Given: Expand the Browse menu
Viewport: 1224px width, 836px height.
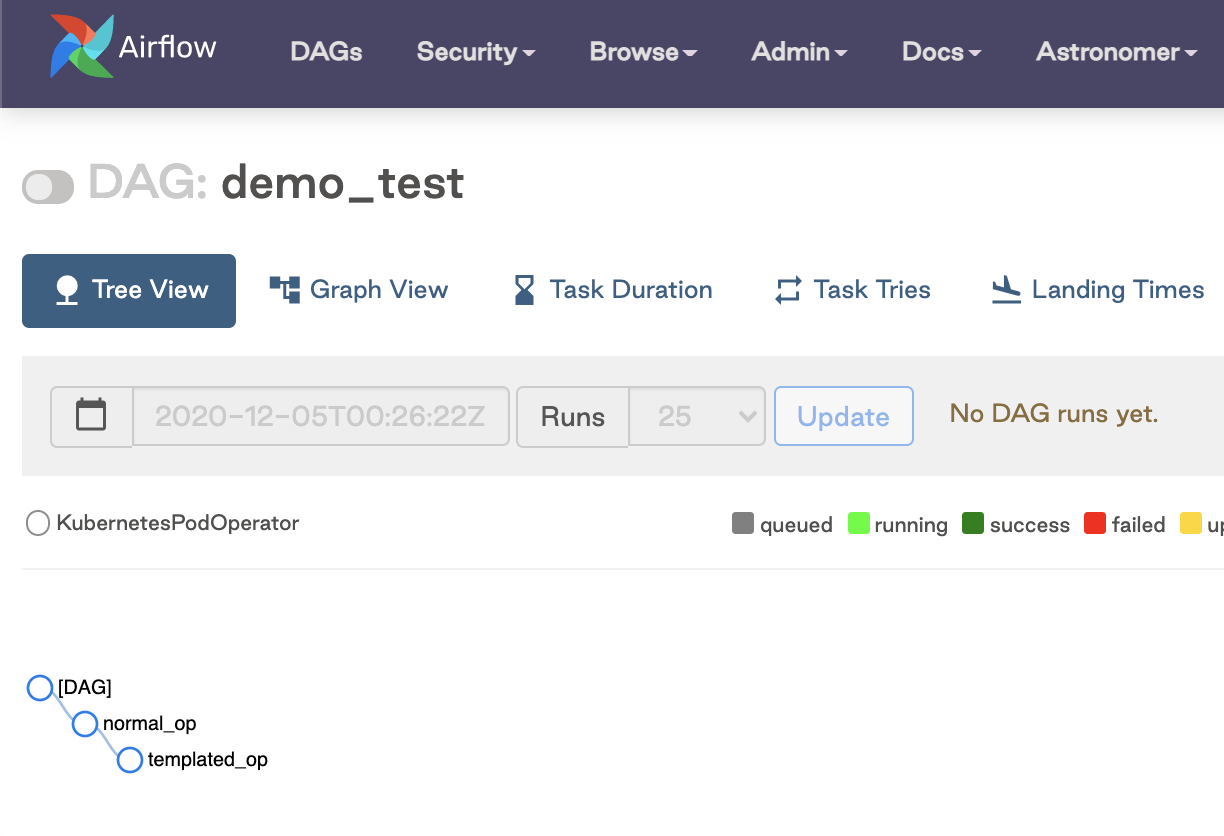Looking at the screenshot, I should pos(643,52).
